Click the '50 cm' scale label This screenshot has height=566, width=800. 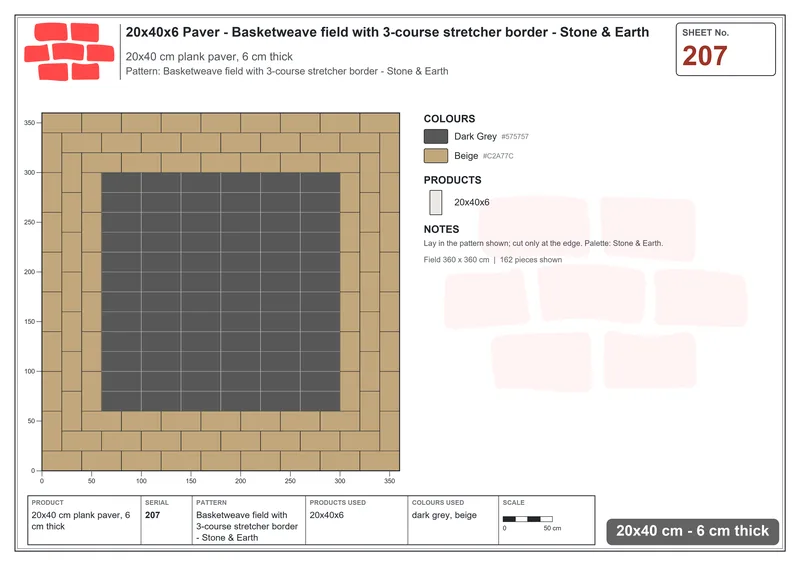[x=552, y=528]
